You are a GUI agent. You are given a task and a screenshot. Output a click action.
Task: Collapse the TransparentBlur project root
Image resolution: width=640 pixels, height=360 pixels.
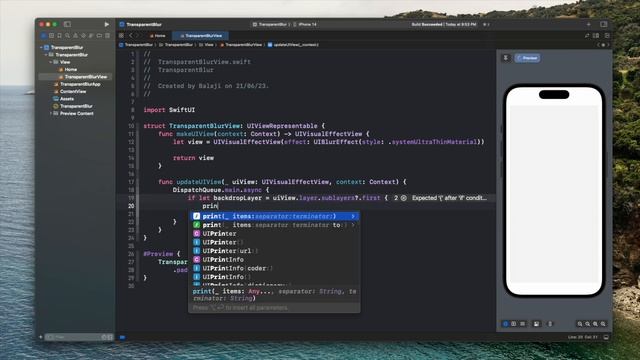click(41, 47)
